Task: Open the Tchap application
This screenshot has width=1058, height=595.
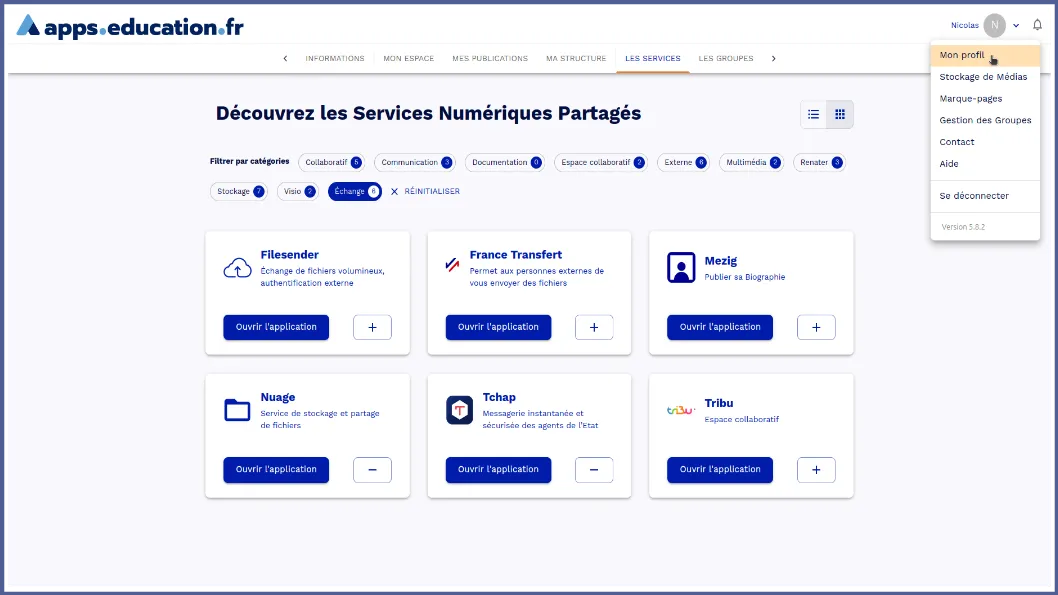Action: (x=498, y=470)
